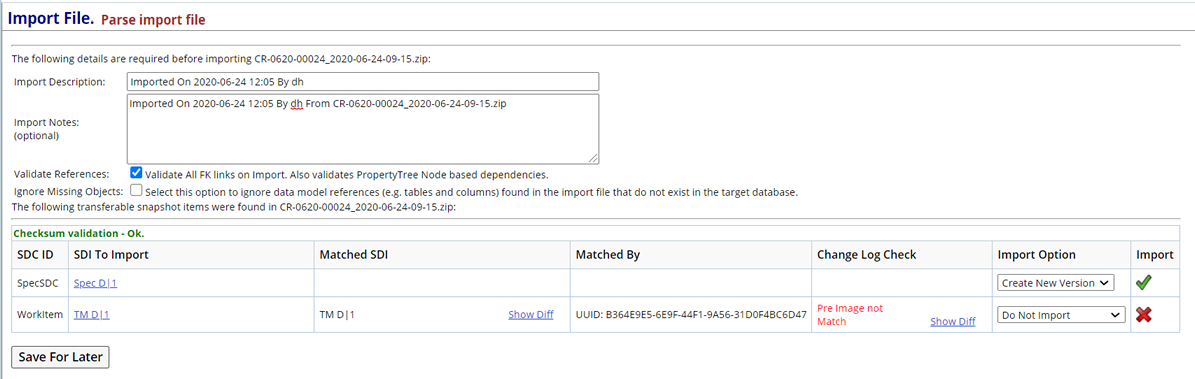The image size is (1195, 379).
Task: Click into the Import Description field
Action: [363, 82]
